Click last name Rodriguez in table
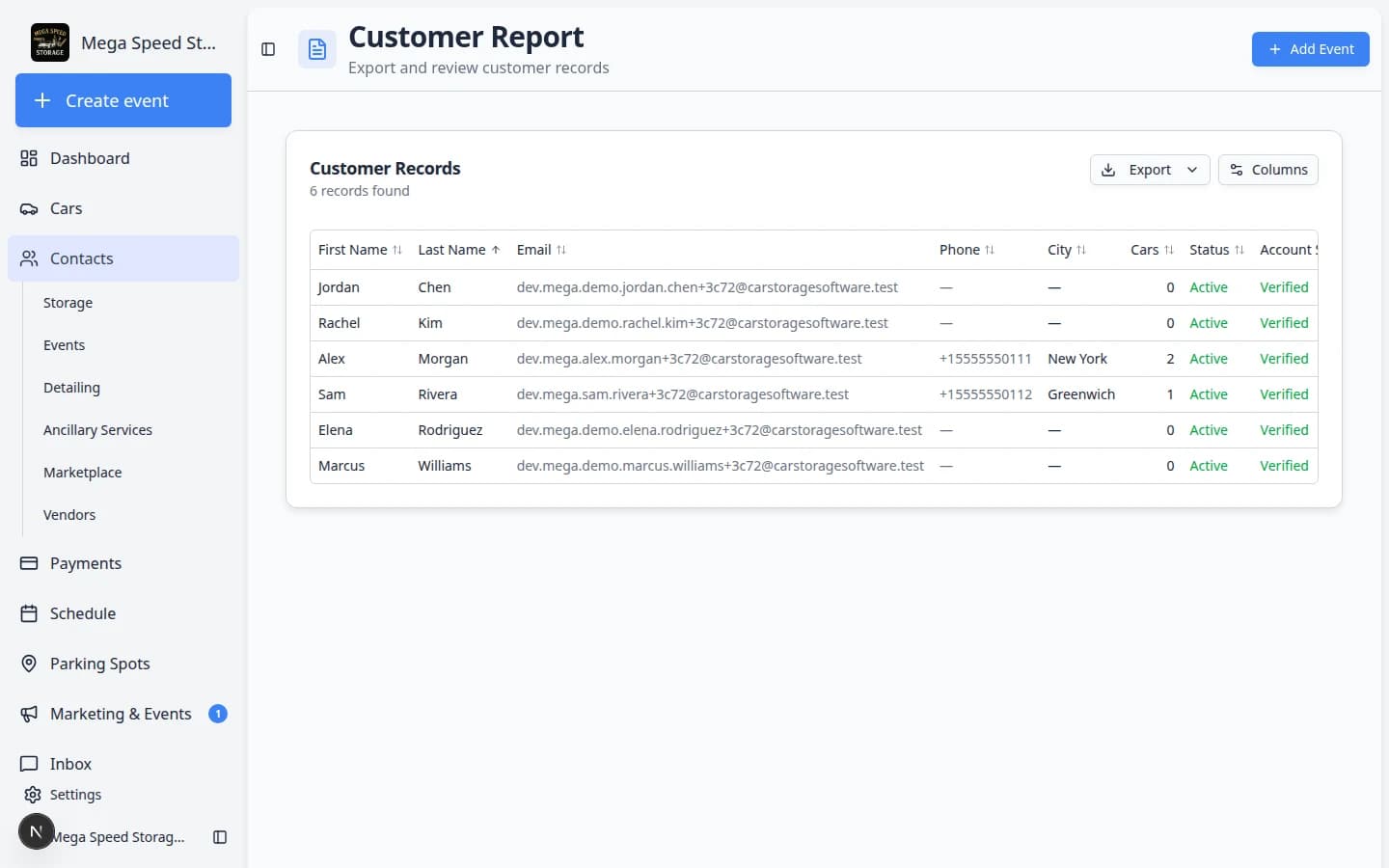Viewport: 1389px width, 868px height. pyautogui.click(x=450, y=430)
